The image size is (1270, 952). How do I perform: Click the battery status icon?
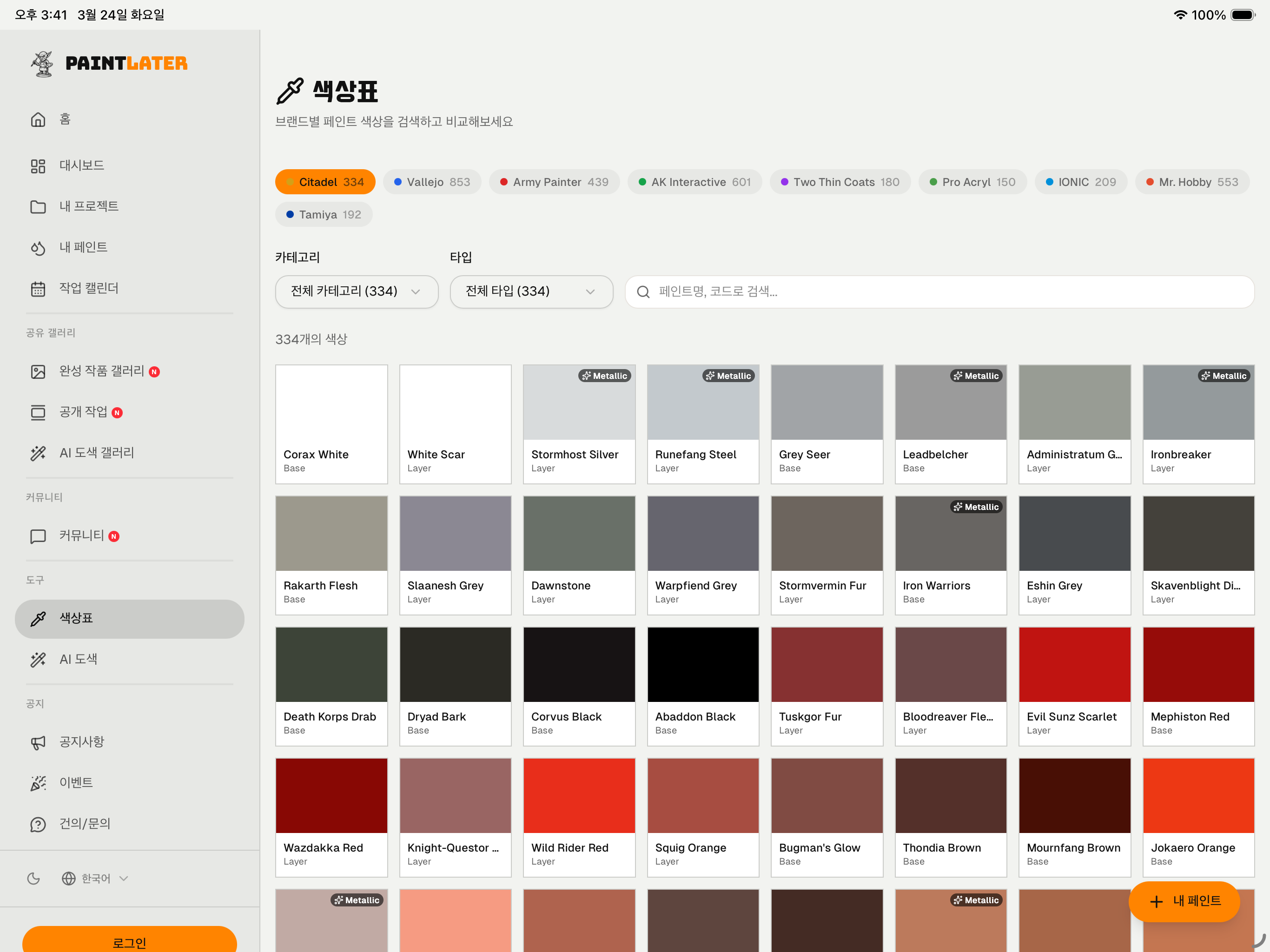[1243, 15]
